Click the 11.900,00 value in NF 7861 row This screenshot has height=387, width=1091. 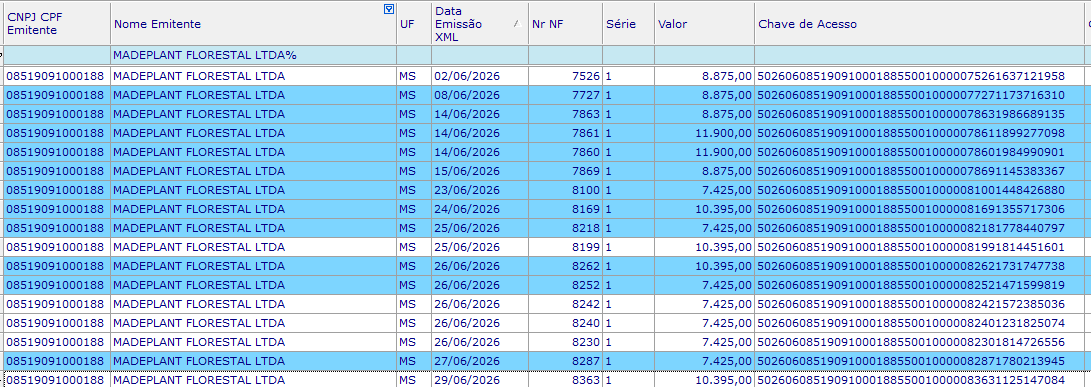[x=704, y=133]
